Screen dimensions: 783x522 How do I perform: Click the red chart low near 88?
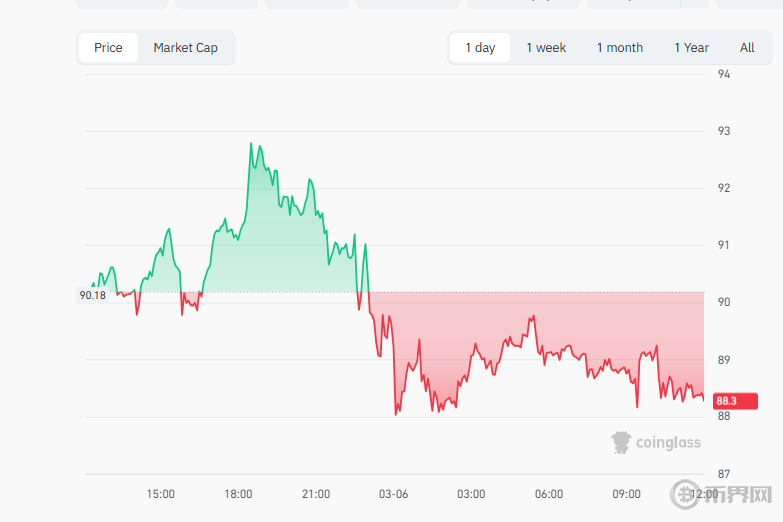(396, 413)
